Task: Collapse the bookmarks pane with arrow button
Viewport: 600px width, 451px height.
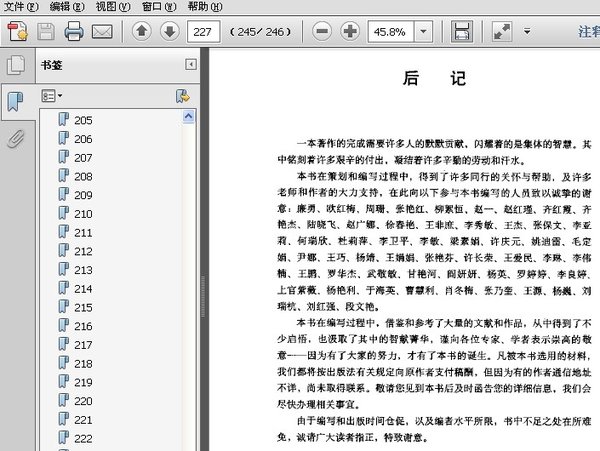Action: (x=191, y=66)
